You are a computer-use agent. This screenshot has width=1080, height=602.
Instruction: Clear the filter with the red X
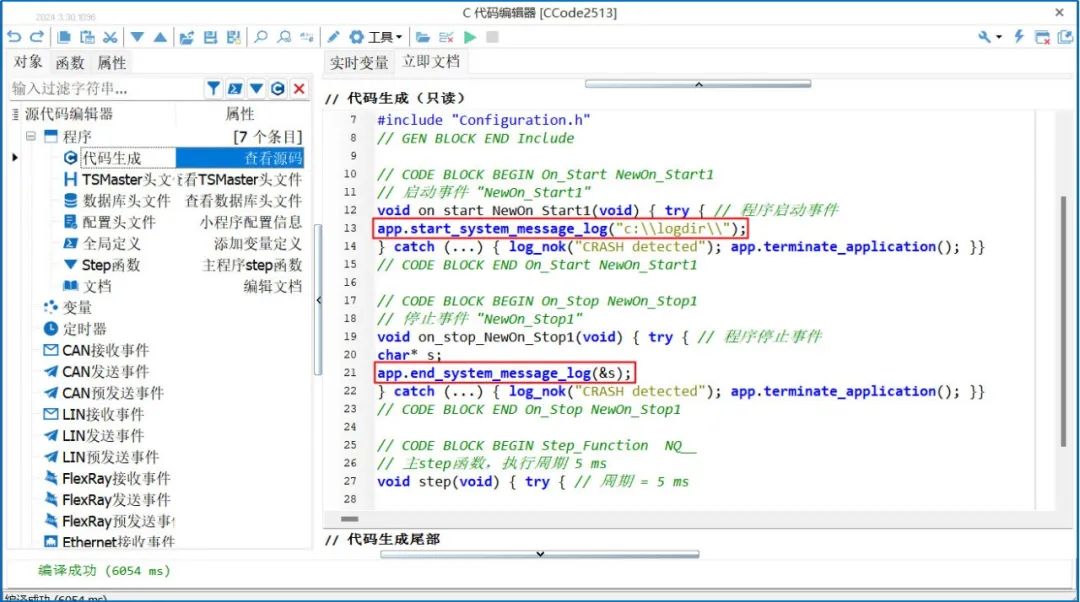[299, 88]
